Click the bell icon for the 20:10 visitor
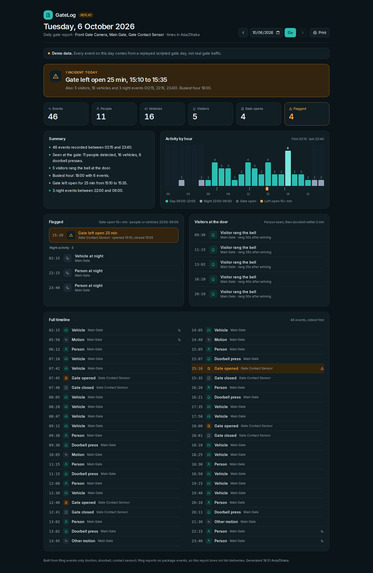The width and height of the screenshot is (373, 573). click(x=213, y=294)
